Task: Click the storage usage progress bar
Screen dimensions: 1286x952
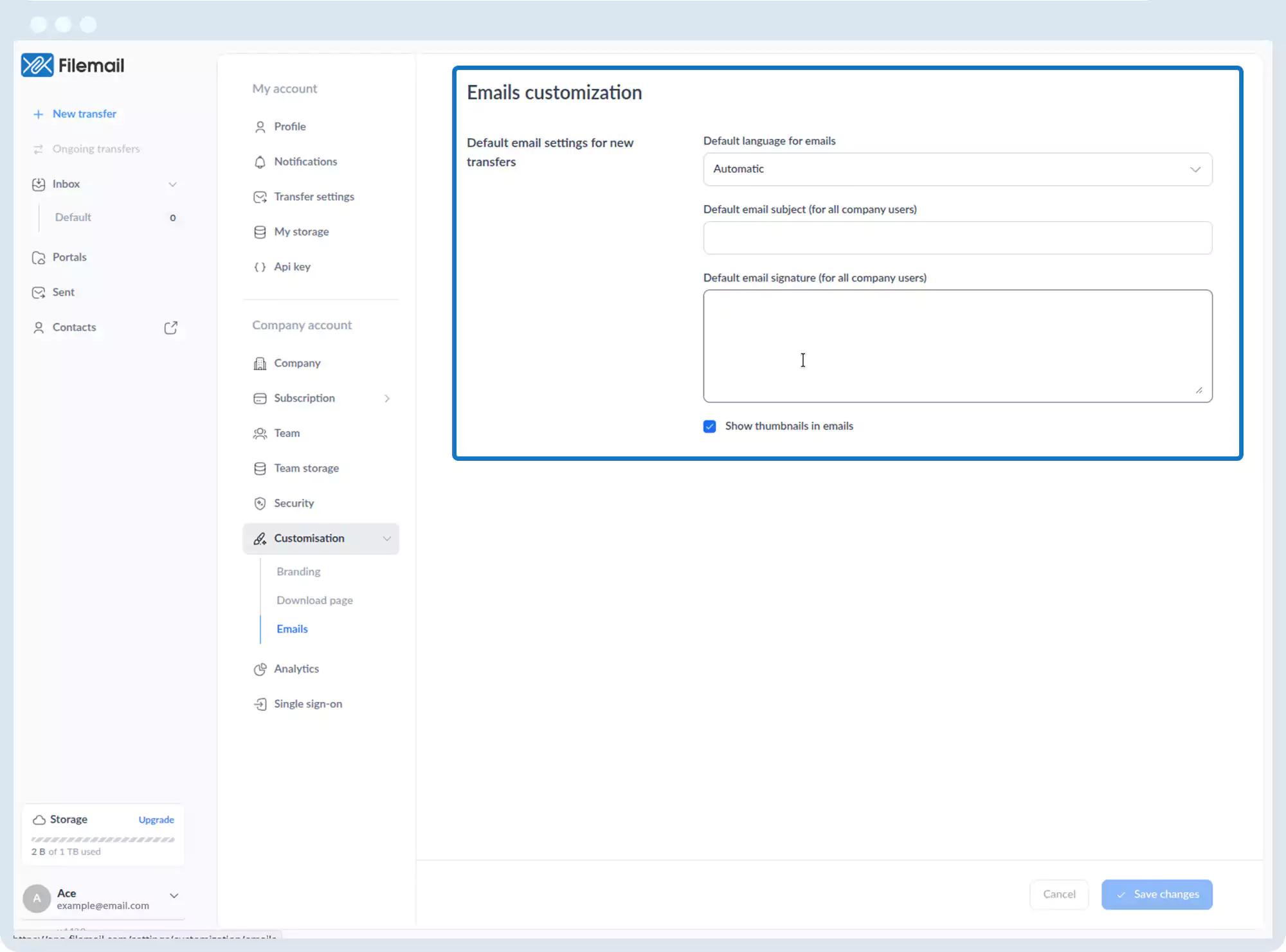Action: click(x=103, y=840)
